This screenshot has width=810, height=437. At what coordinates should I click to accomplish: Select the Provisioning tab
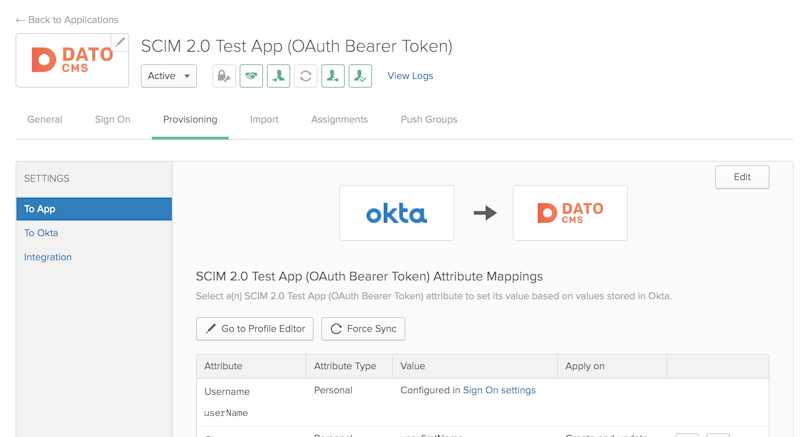[x=190, y=119]
